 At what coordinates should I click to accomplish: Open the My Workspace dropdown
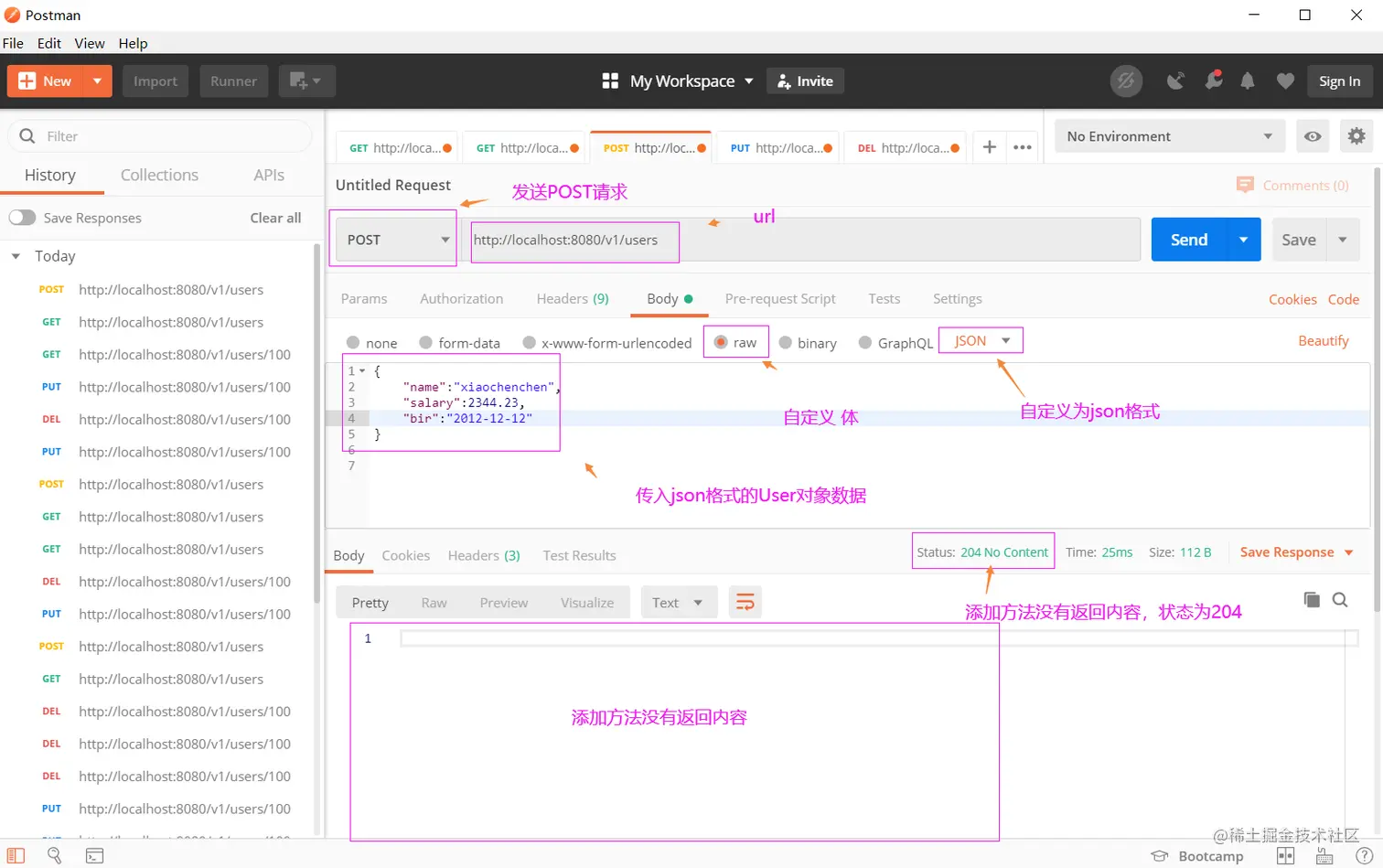click(691, 80)
